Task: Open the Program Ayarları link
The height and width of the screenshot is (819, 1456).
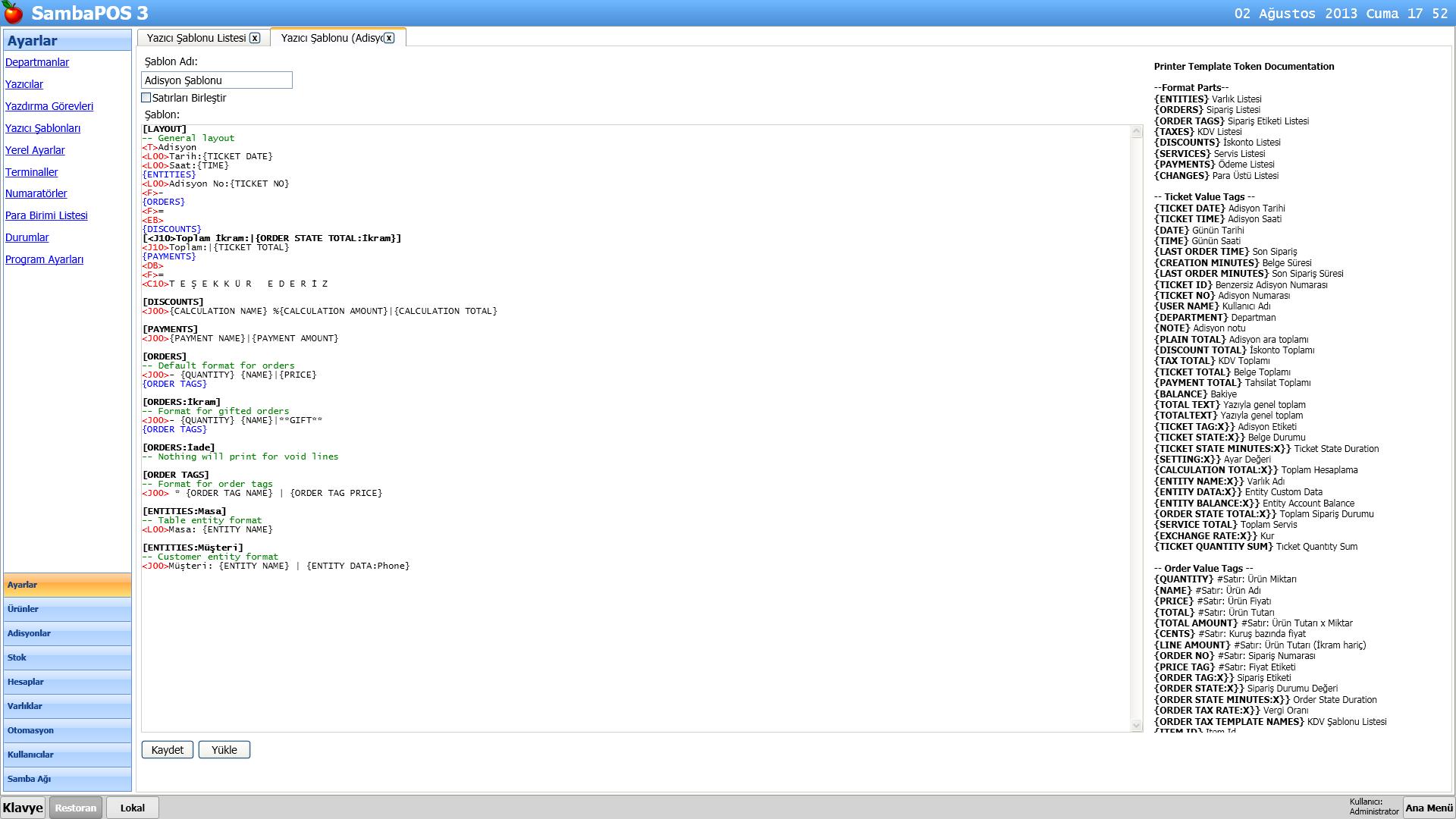Action: click(44, 259)
